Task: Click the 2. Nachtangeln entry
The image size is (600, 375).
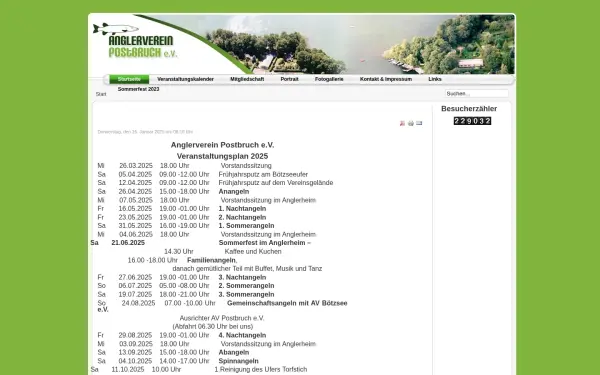Action: [242, 217]
